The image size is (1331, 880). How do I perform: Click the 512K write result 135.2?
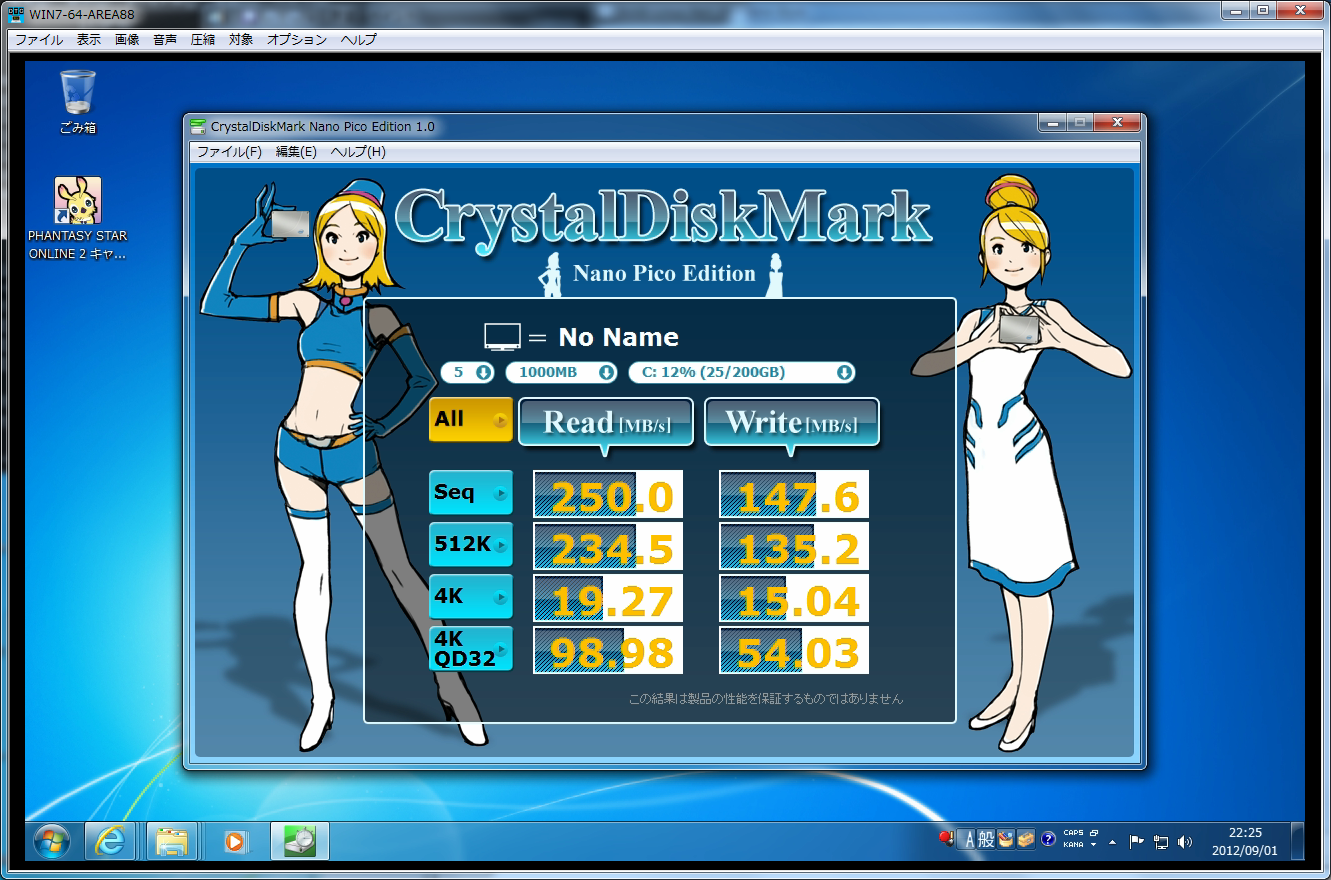point(794,546)
